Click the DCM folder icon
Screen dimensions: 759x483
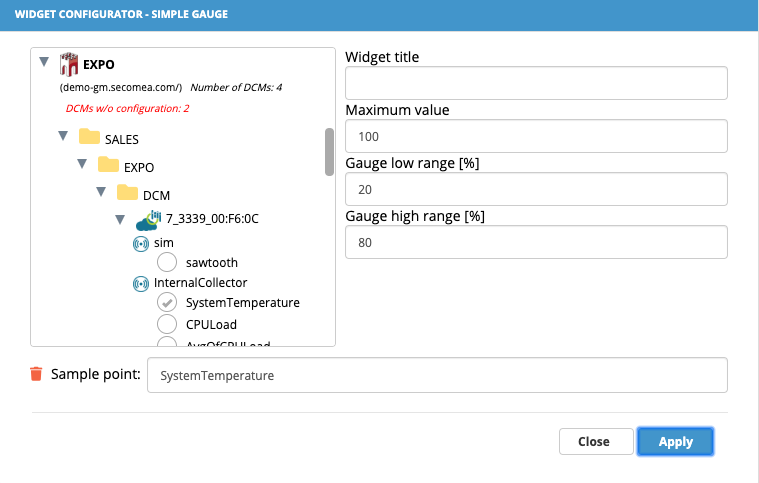[127, 193]
